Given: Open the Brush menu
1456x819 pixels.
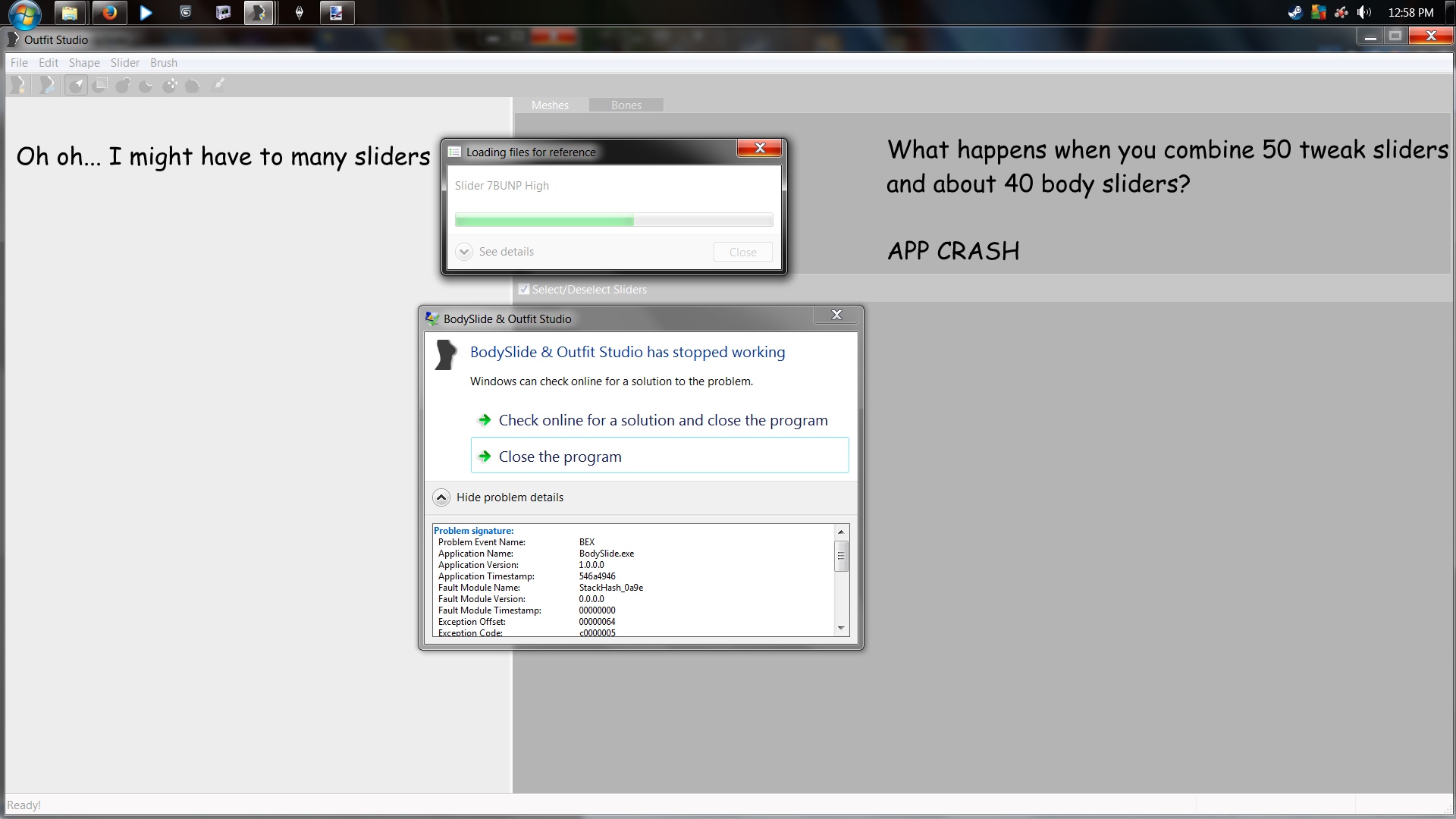Looking at the screenshot, I should click(163, 63).
